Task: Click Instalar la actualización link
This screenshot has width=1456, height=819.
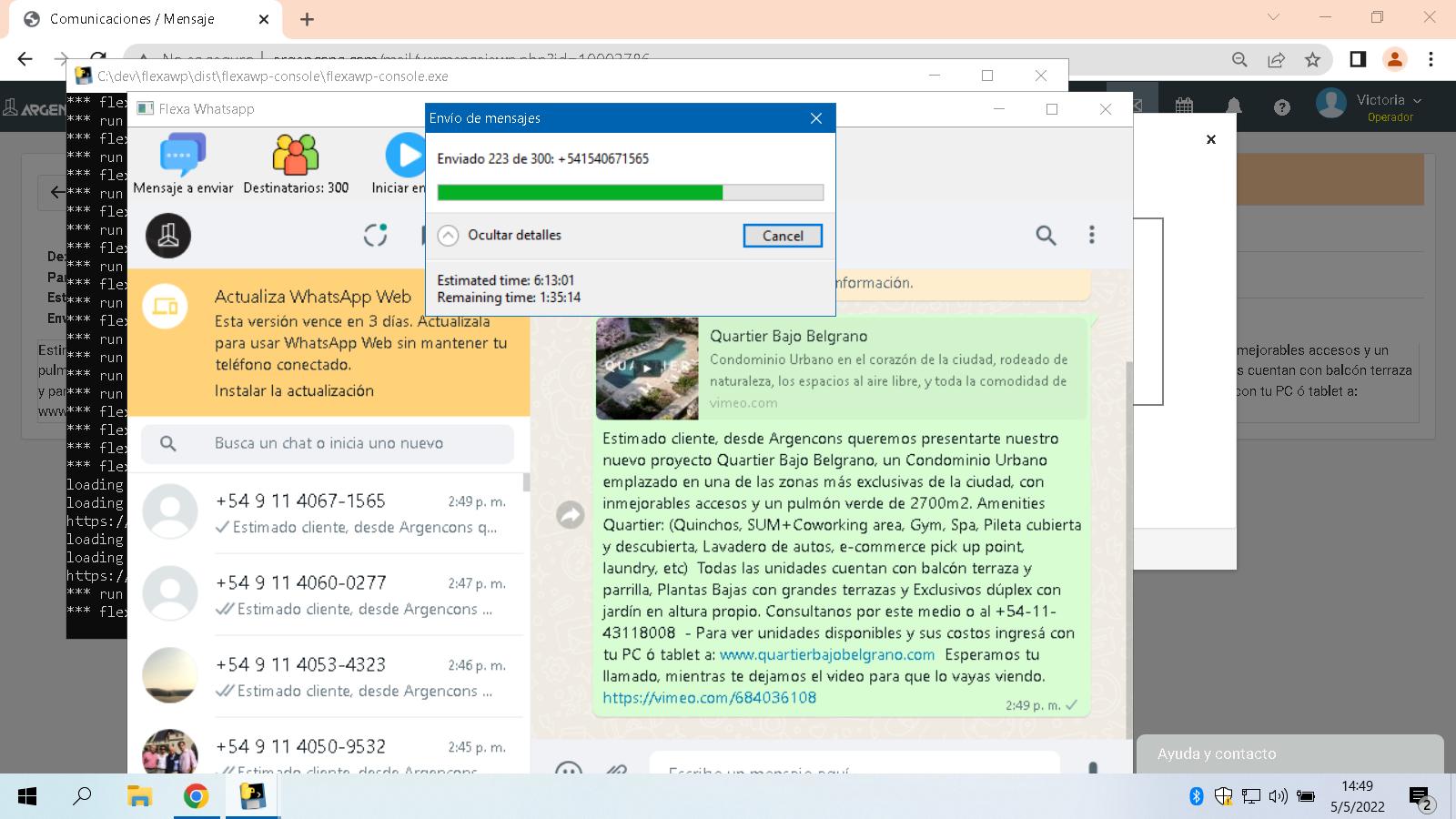Action: coord(294,390)
